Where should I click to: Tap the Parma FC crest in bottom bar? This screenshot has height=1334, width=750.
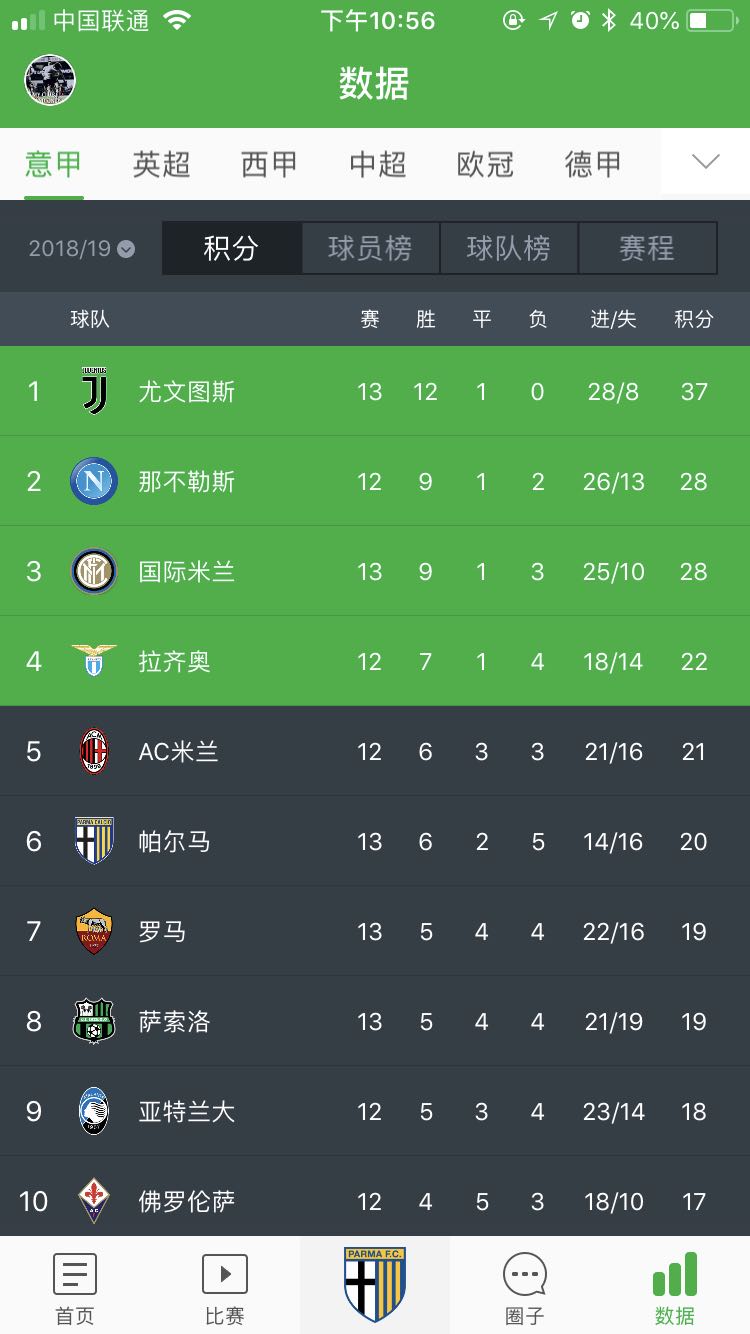[x=374, y=1284]
